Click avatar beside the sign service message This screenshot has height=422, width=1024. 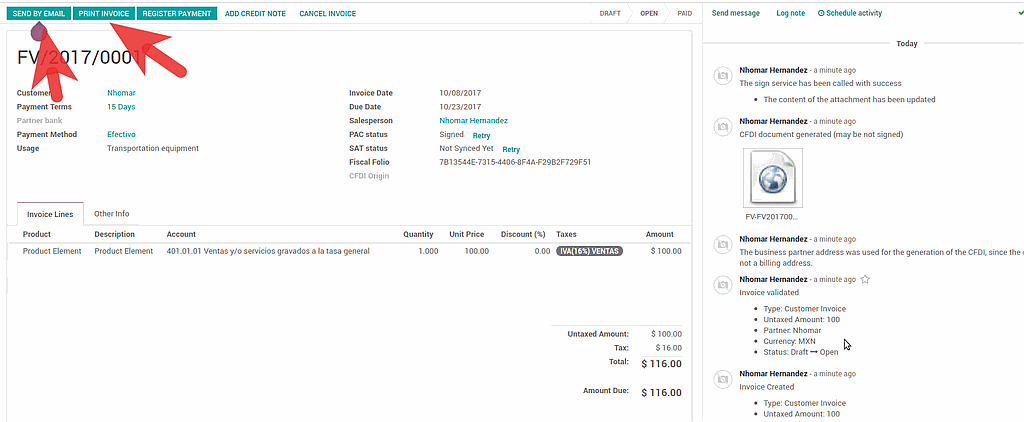[x=722, y=77]
